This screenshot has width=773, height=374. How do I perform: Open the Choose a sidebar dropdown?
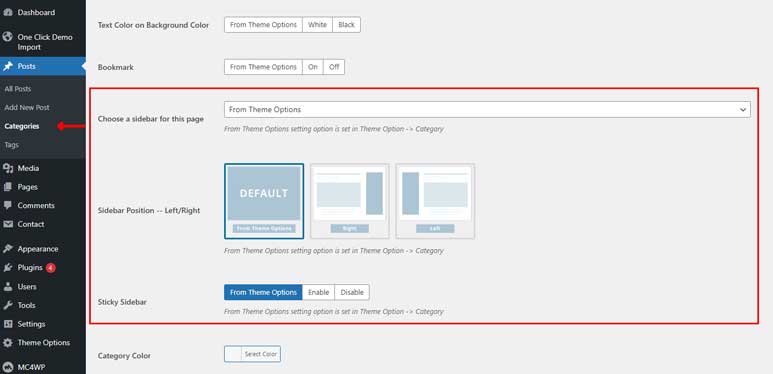pos(487,109)
